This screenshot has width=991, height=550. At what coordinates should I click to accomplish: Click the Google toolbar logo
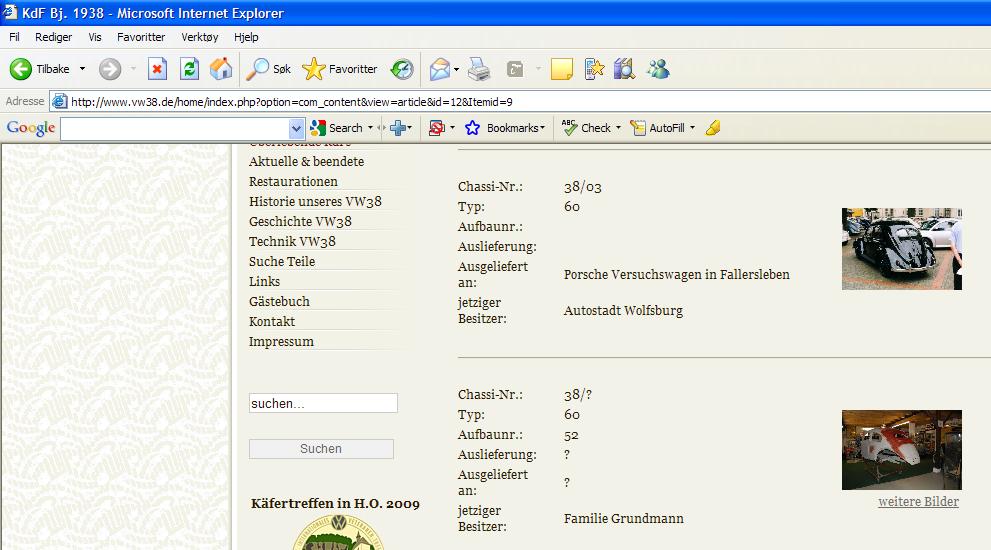point(31,128)
